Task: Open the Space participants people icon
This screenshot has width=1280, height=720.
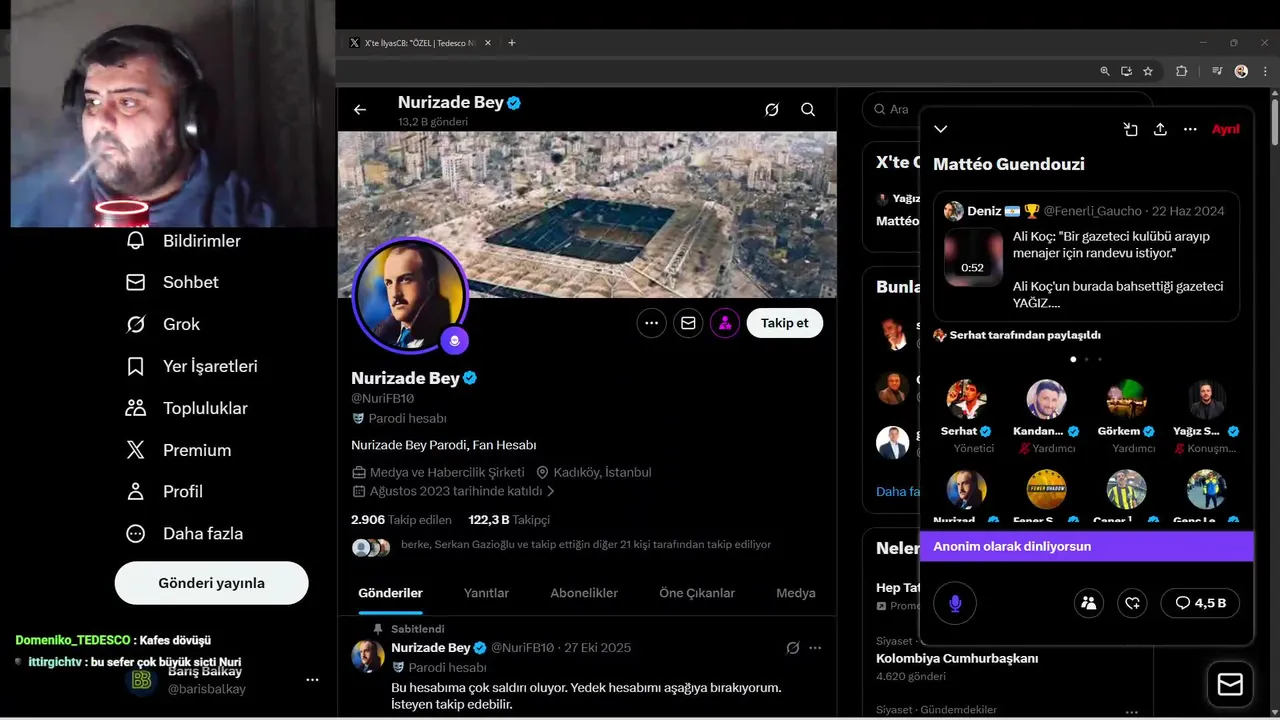Action: (1088, 603)
